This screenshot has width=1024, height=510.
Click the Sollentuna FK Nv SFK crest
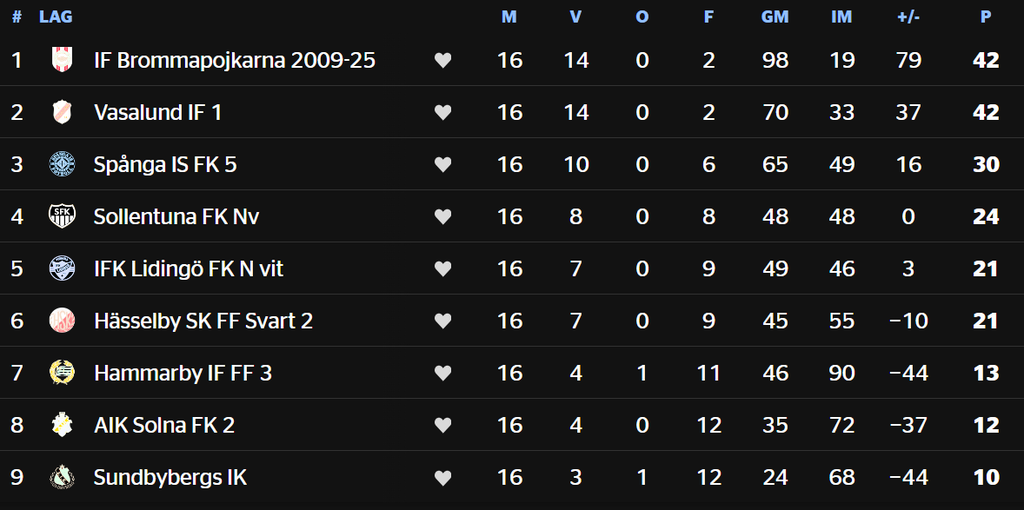(x=62, y=216)
